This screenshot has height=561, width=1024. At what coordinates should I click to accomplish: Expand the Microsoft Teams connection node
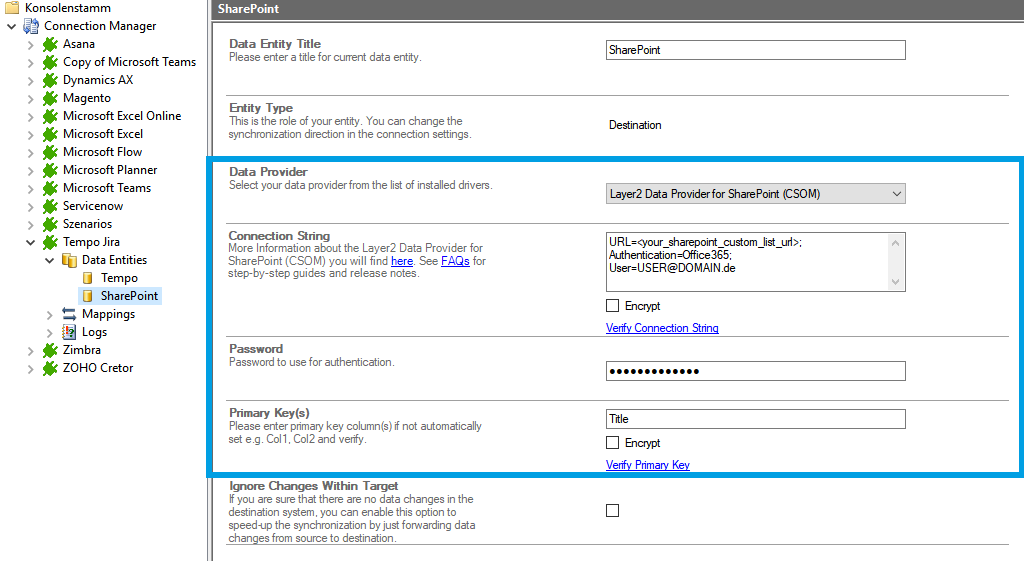tap(30, 188)
